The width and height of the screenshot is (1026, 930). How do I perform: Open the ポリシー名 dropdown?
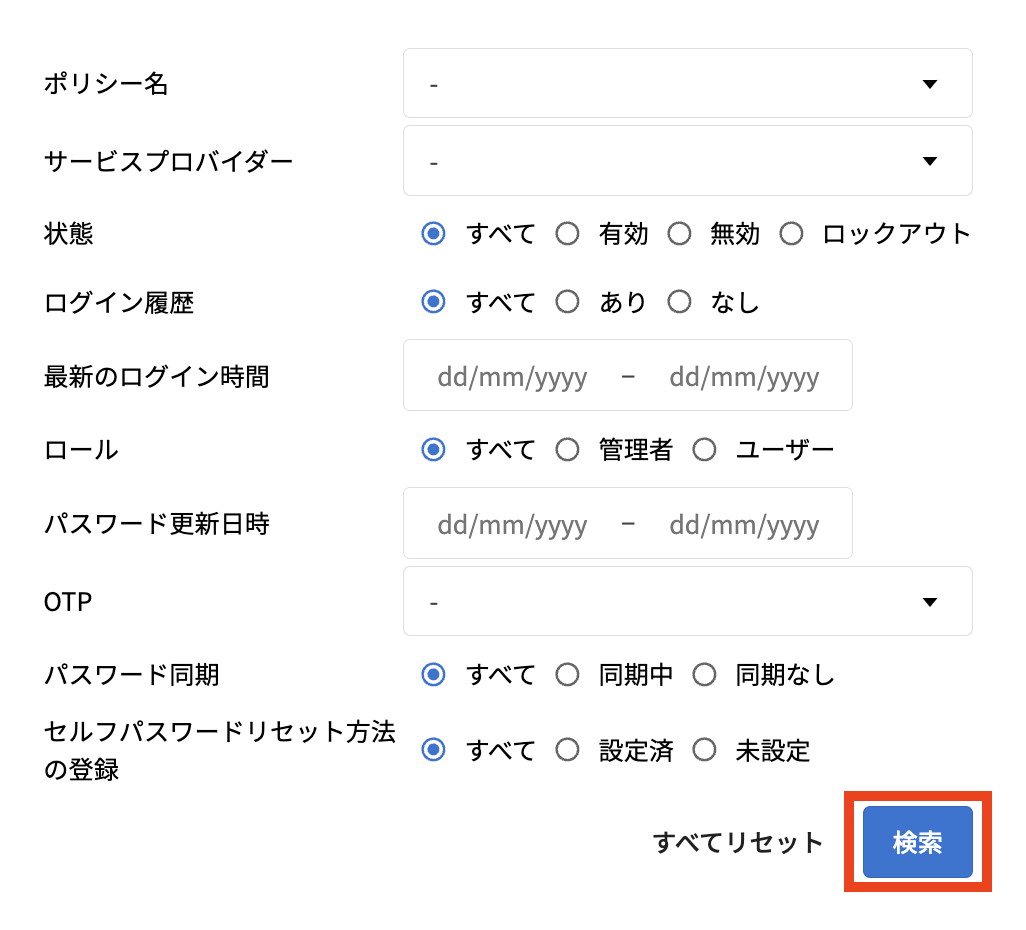click(687, 84)
